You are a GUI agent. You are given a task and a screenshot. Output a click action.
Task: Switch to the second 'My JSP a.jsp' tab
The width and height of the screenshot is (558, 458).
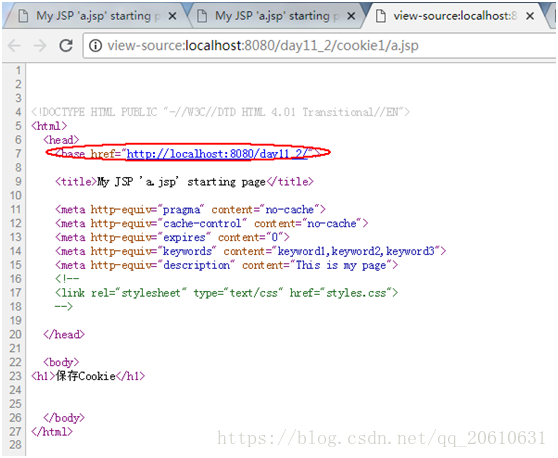pyautogui.click(x=274, y=16)
